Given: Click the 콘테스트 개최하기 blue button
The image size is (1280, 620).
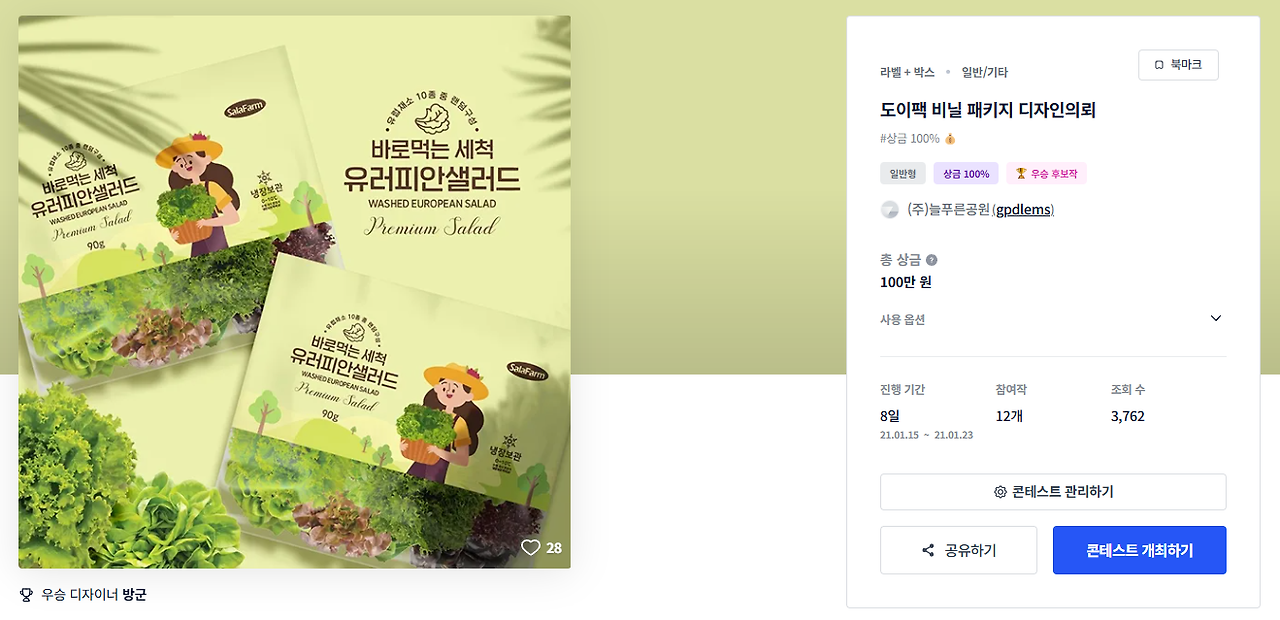Looking at the screenshot, I should [1139, 551].
